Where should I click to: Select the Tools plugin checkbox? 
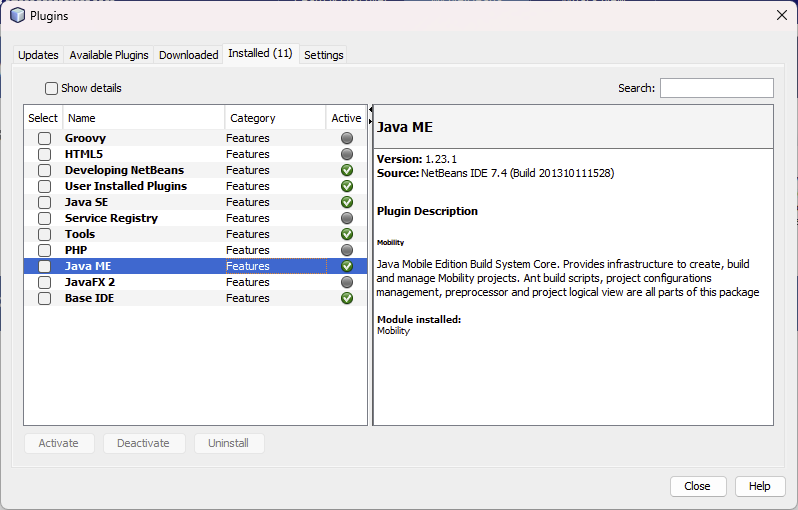click(x=44, y=234)
